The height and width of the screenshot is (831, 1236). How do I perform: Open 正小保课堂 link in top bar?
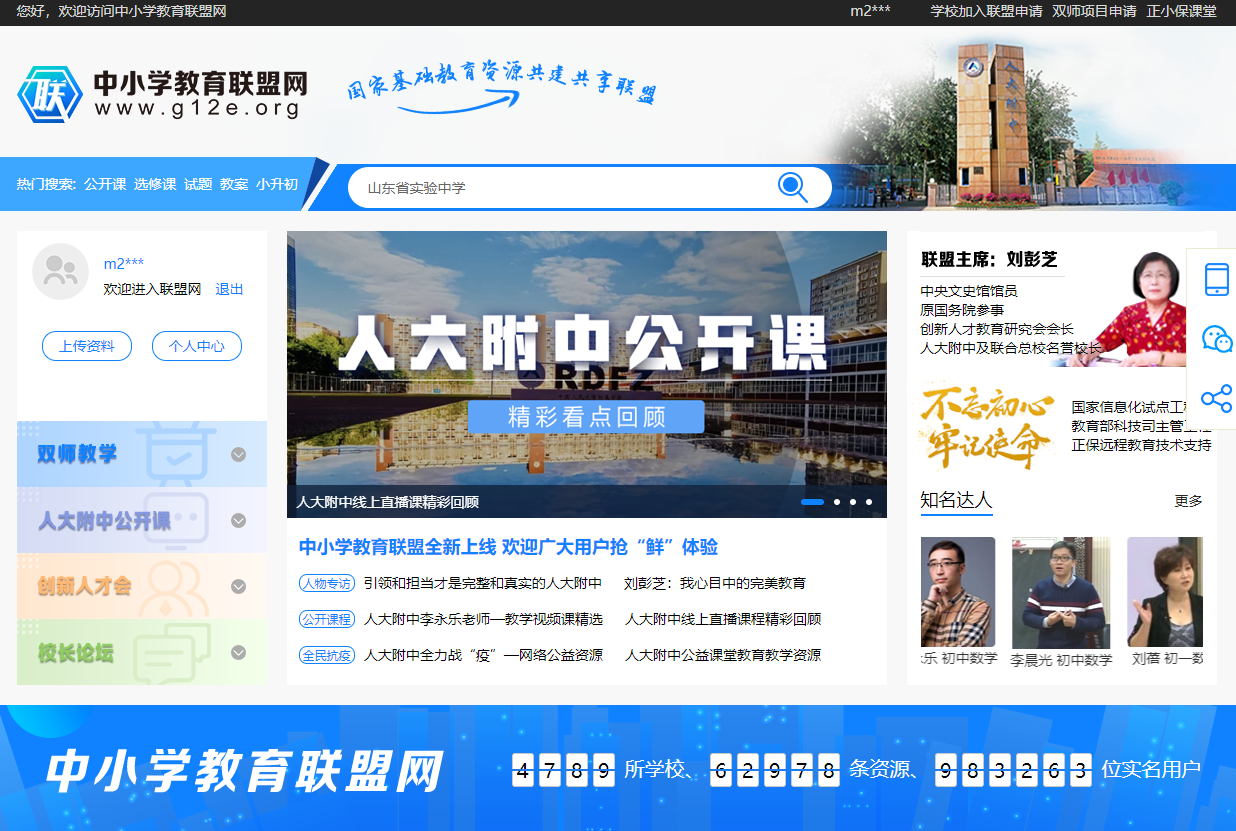tap(1181, 11)
